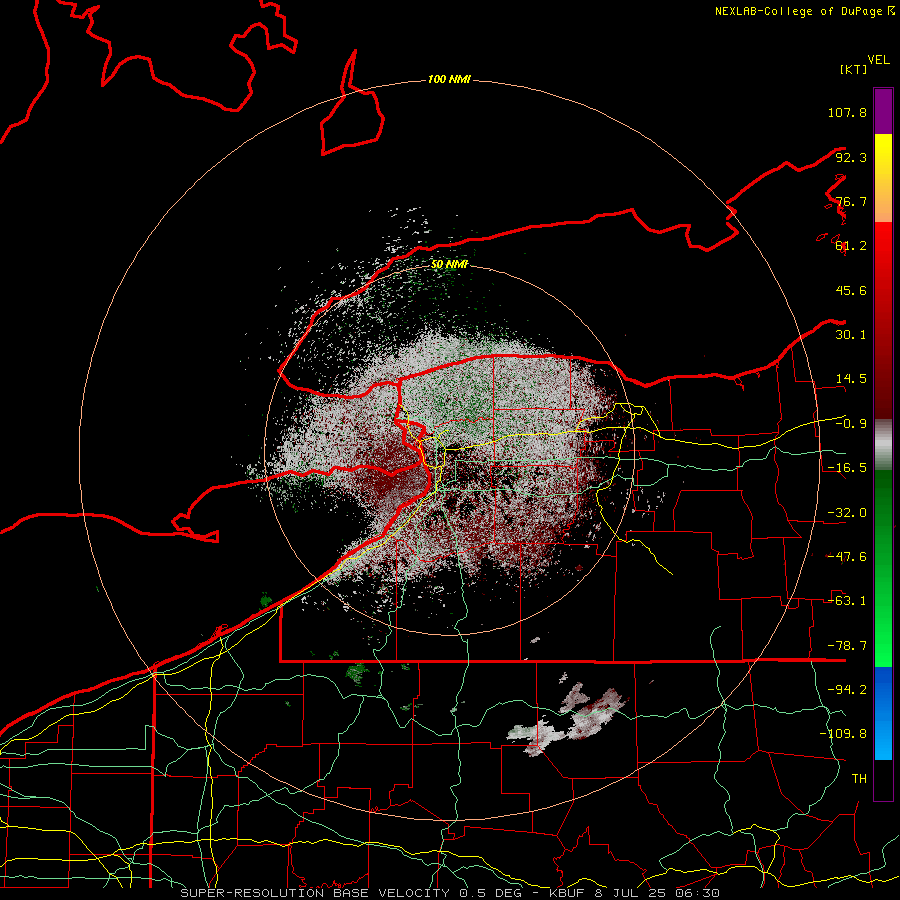The height and width of the screenshot is (900, 900).
Task: Click the "-0.9" scale value
Action: pos(851,424)
